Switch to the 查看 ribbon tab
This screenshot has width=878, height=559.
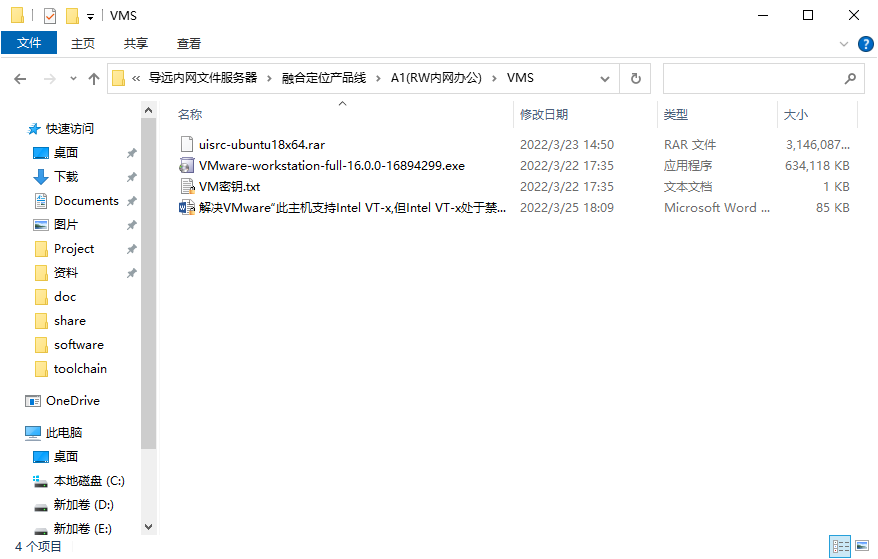tap(189, 44)
